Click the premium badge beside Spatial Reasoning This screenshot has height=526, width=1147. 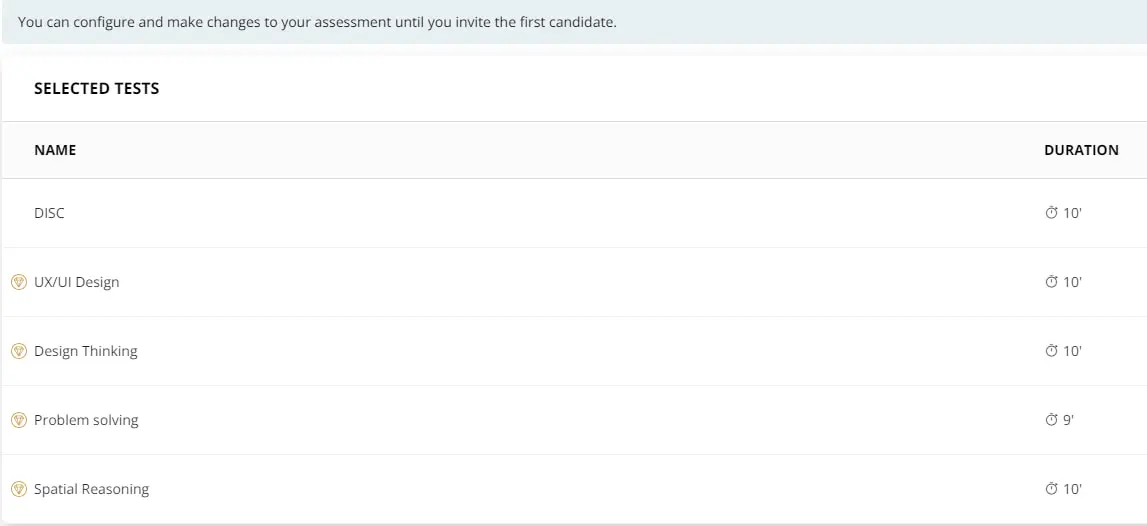click(18, 489)
